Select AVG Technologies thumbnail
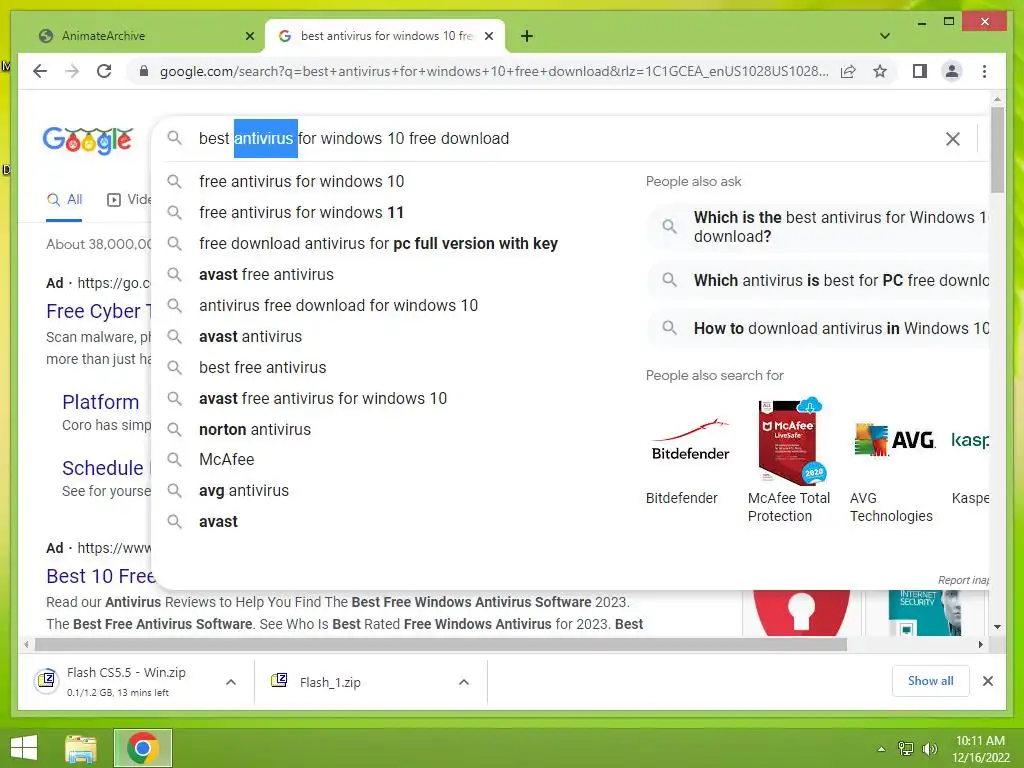The image size is (1024, 768). [895, 441]
